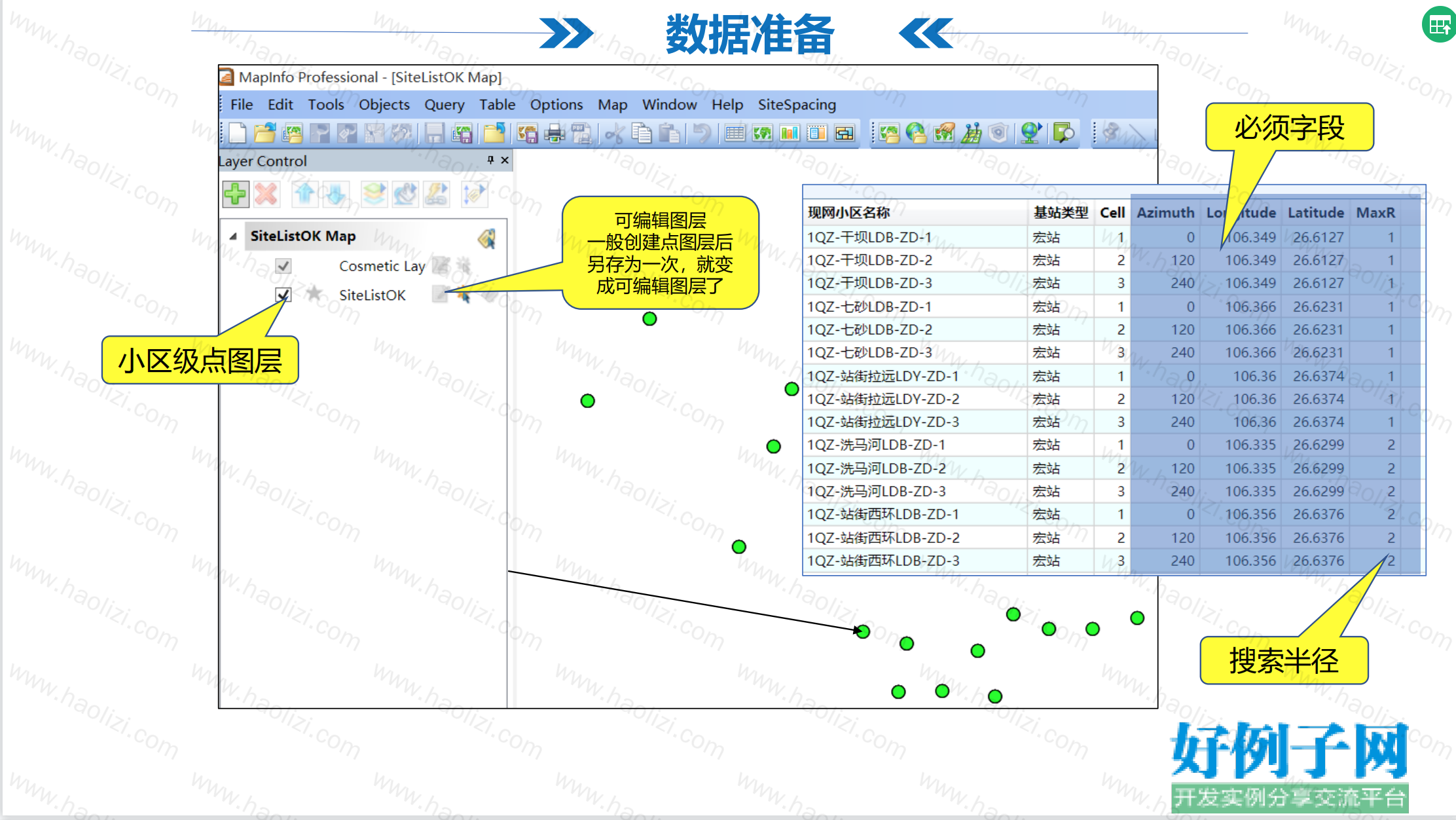Click the Azimuth column header
The height and width of the screenshot is (820, 1456).
(1165, 213)
